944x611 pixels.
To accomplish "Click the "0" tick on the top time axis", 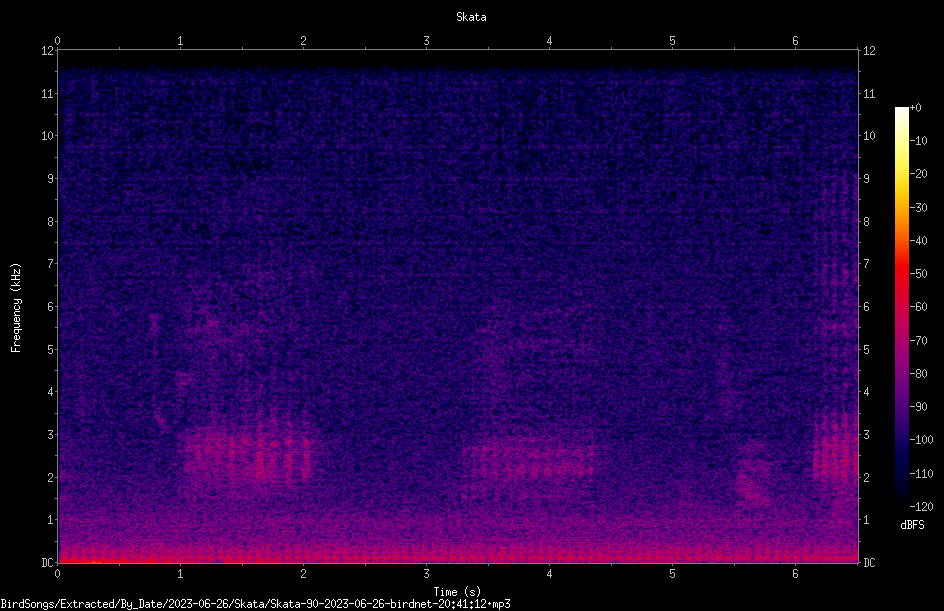I will coord(57,41).
